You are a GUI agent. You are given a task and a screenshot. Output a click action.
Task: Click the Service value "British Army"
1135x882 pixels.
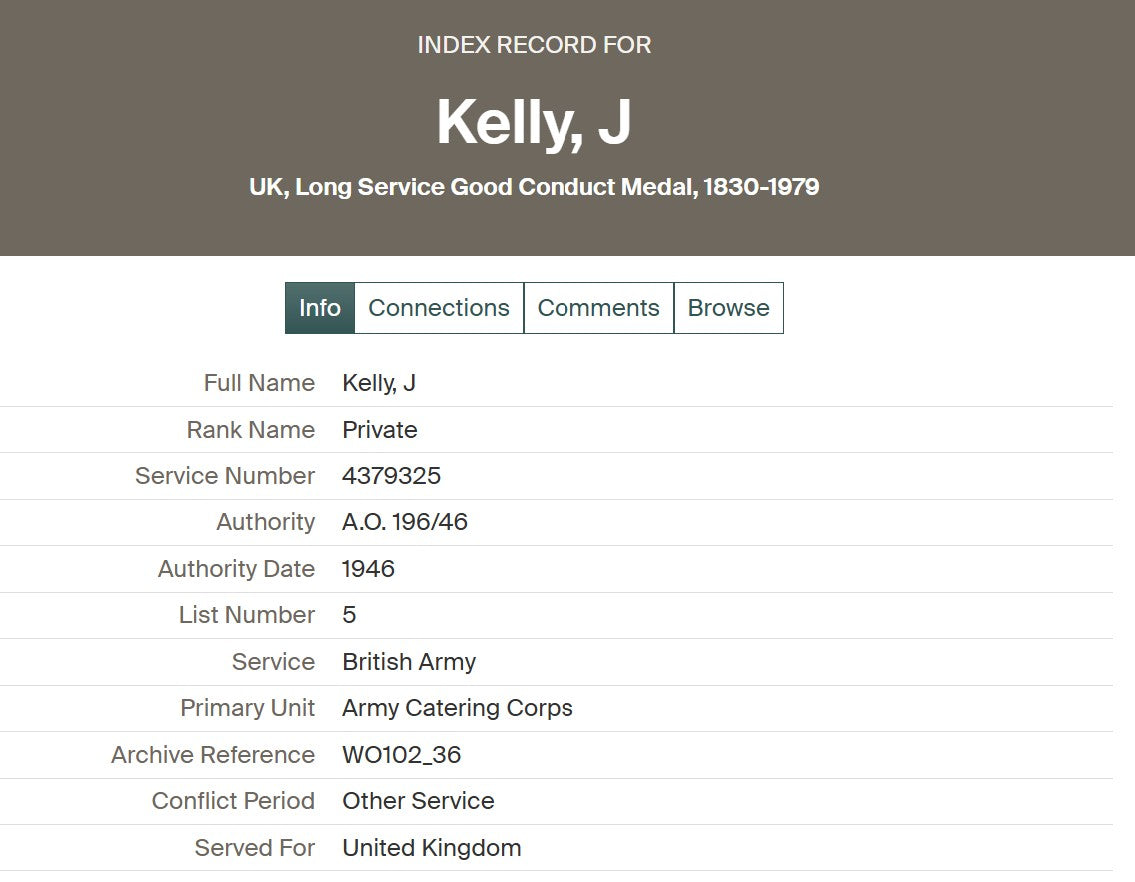point(409,662)
